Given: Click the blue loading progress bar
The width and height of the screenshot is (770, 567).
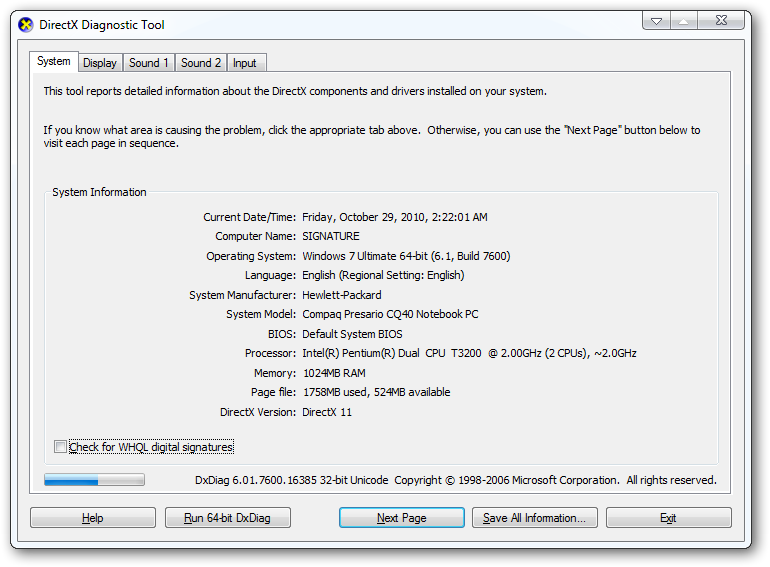Looking at the screenshot, I should pyautogui.click(x=94, y=480).
